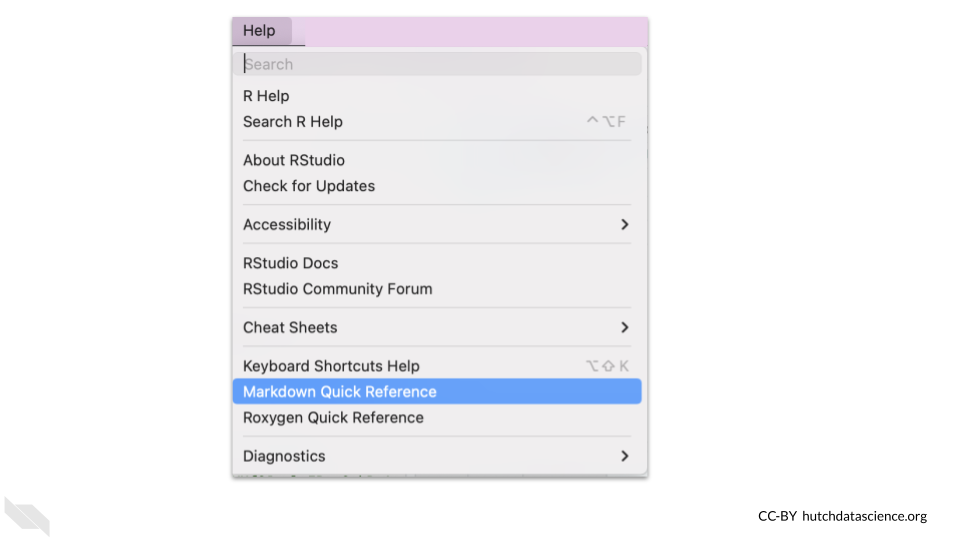Click the Search field in Help menu
The width and height of the screenshot is (960, 540).
(437, 64)
